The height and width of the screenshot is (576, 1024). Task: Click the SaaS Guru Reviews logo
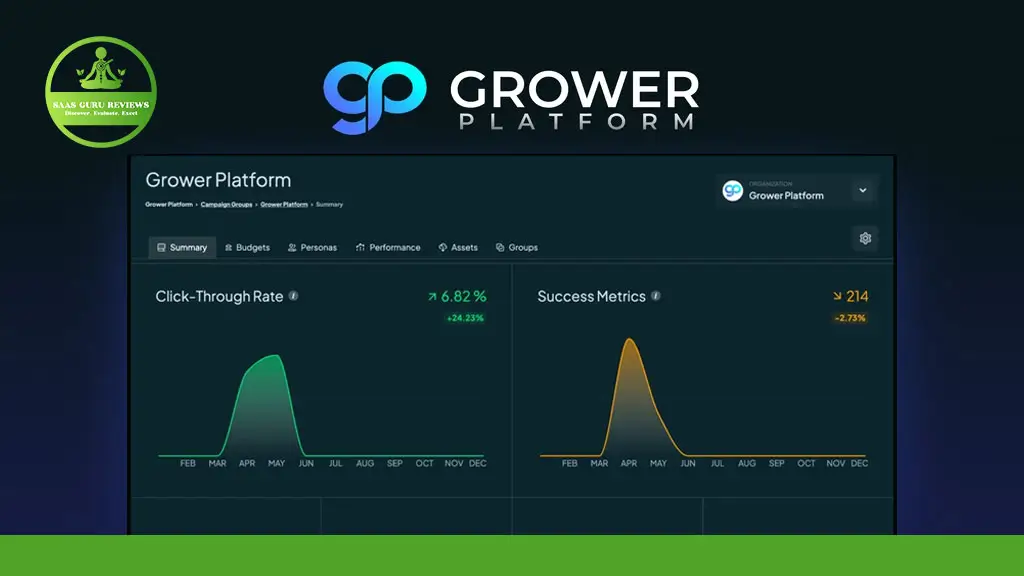click(101, 92)
